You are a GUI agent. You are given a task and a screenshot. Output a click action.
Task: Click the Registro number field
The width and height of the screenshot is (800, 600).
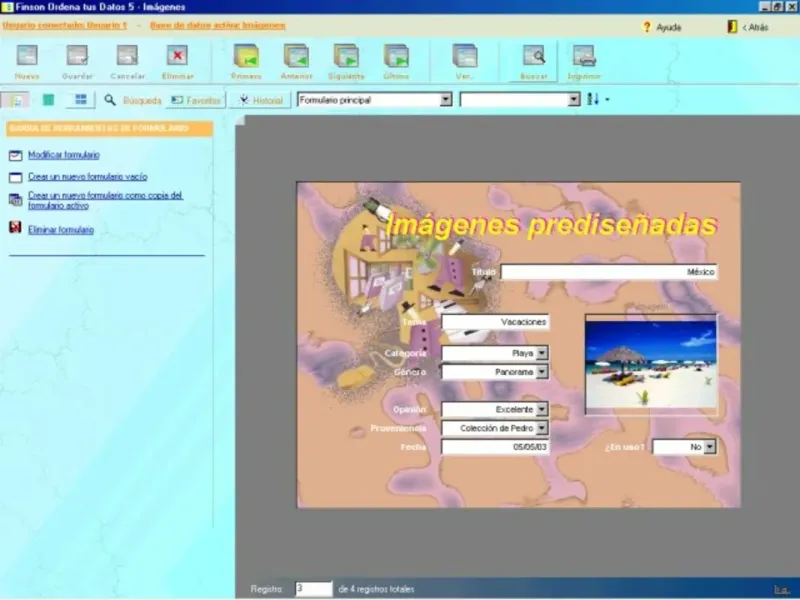[x=314, y=589]
